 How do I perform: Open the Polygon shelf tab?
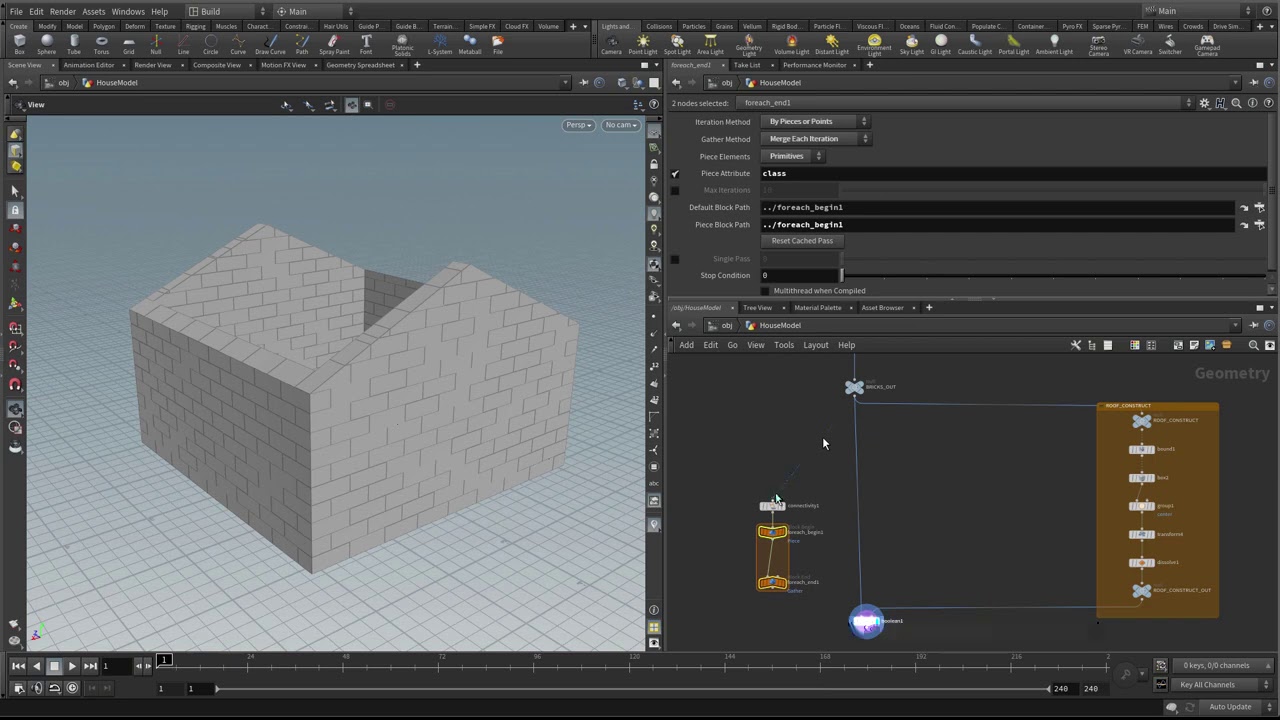pyautogui.click(x=104, y=26)
